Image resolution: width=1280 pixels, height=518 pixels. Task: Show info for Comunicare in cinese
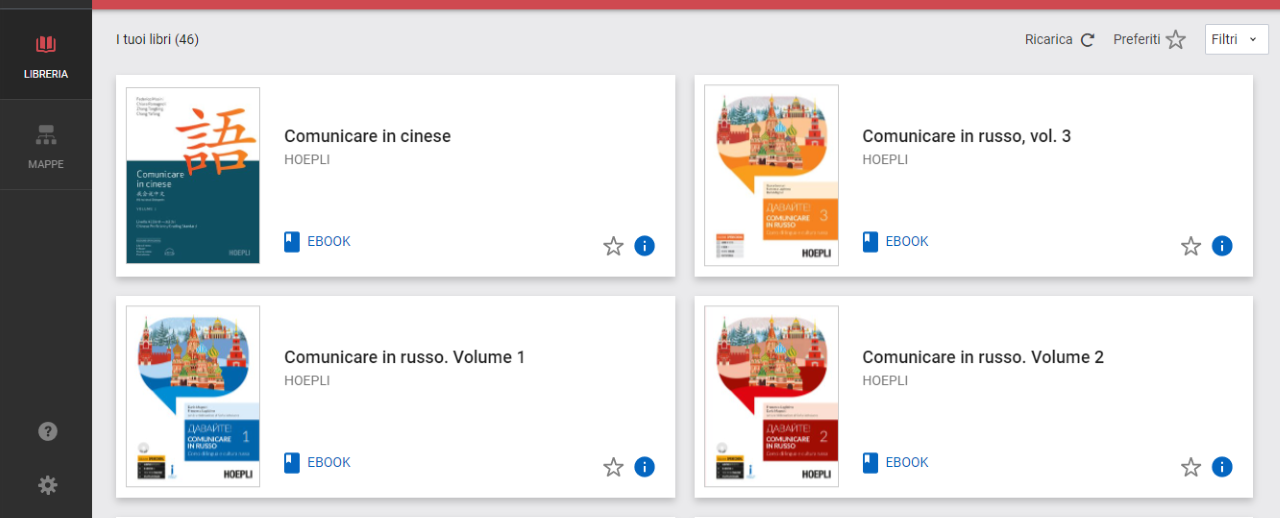[645, 245]
